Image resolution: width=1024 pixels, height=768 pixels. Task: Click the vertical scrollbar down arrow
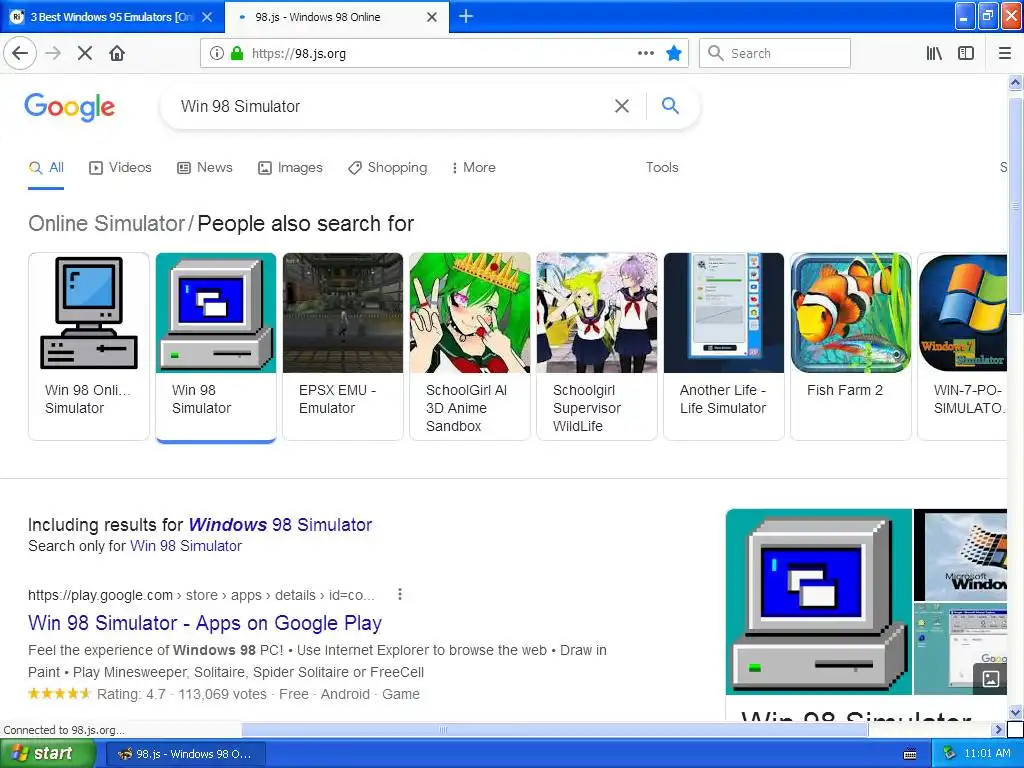pyautogui.click(x=1016, y=712)
